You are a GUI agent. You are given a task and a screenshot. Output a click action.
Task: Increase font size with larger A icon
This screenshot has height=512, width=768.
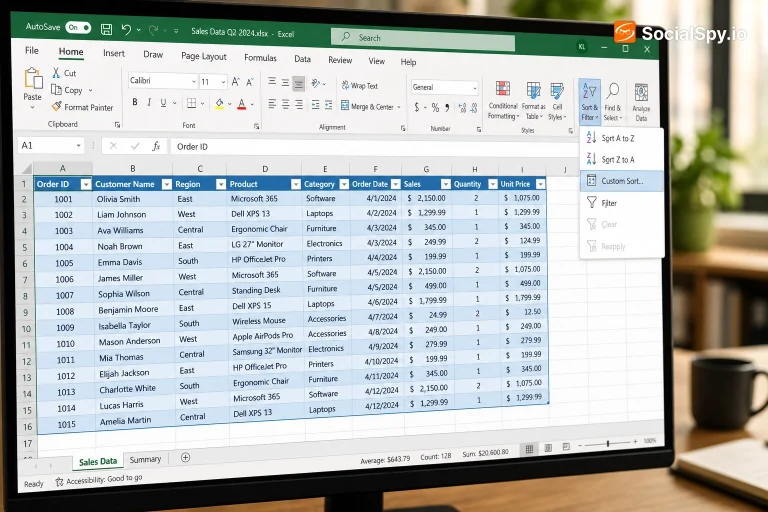[x=236, y=82]
